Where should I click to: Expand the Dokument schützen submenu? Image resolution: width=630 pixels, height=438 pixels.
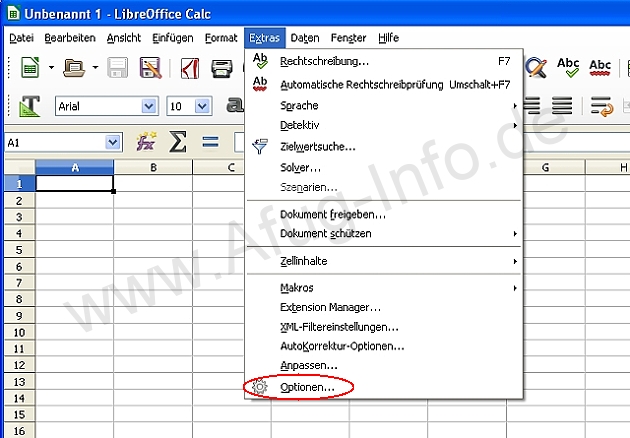[x=384, y=233]
